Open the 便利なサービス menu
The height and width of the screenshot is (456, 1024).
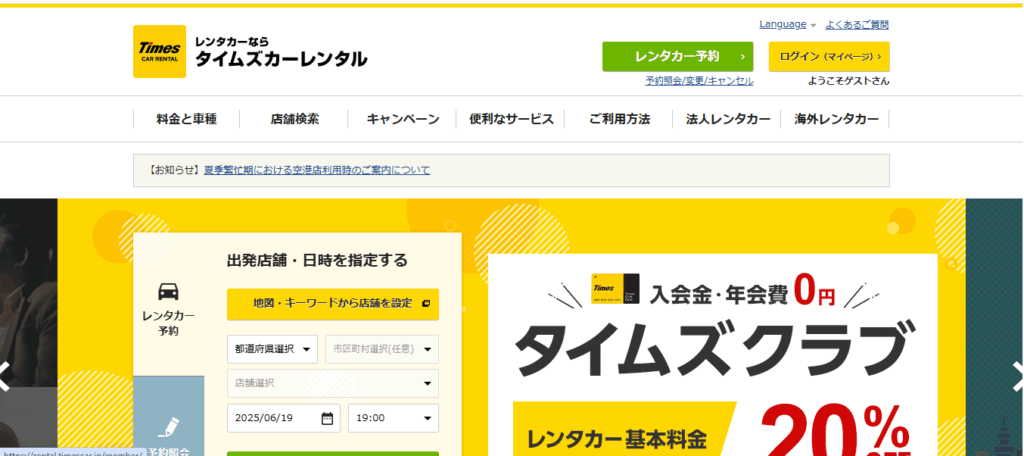[x=511, y=119]
